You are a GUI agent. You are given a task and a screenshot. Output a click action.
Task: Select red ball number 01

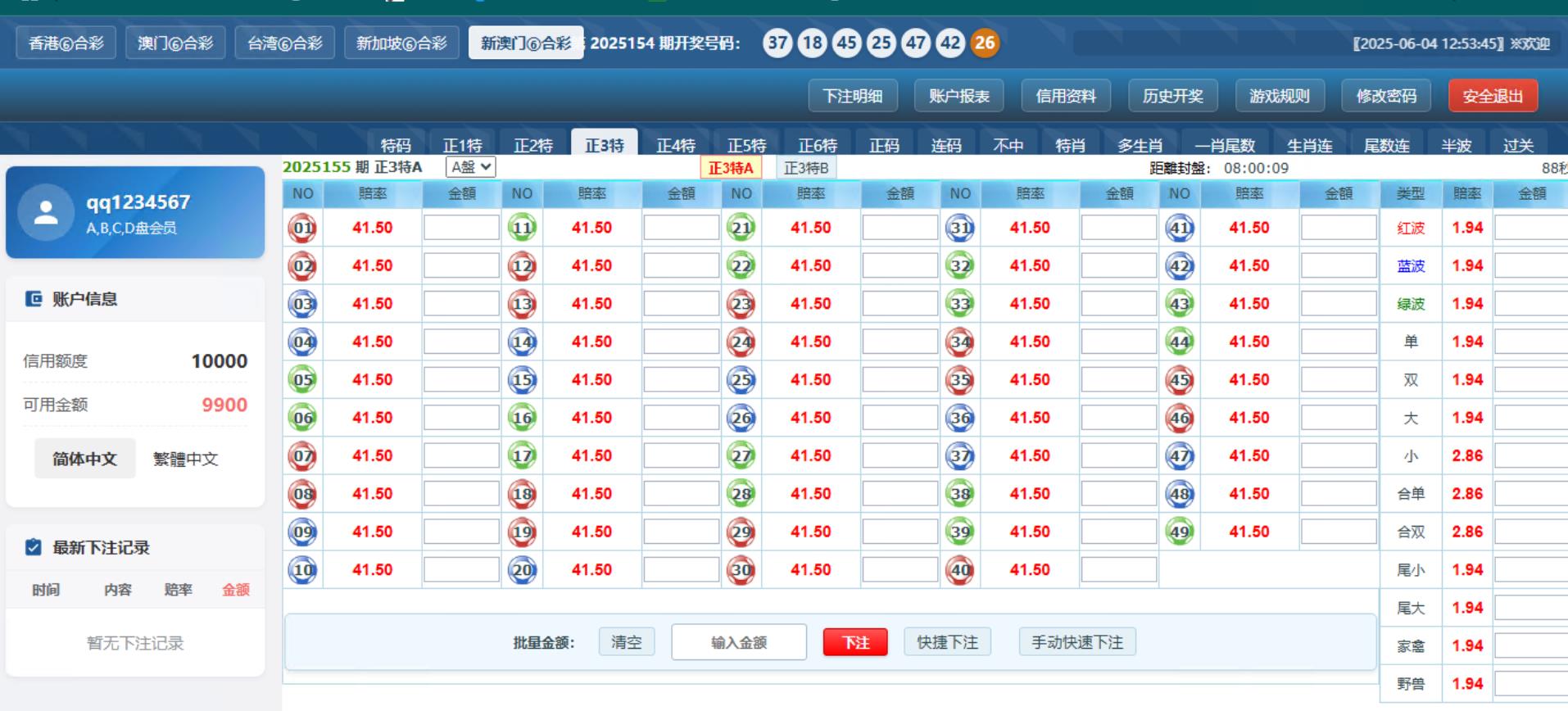(x=303, y=228)
